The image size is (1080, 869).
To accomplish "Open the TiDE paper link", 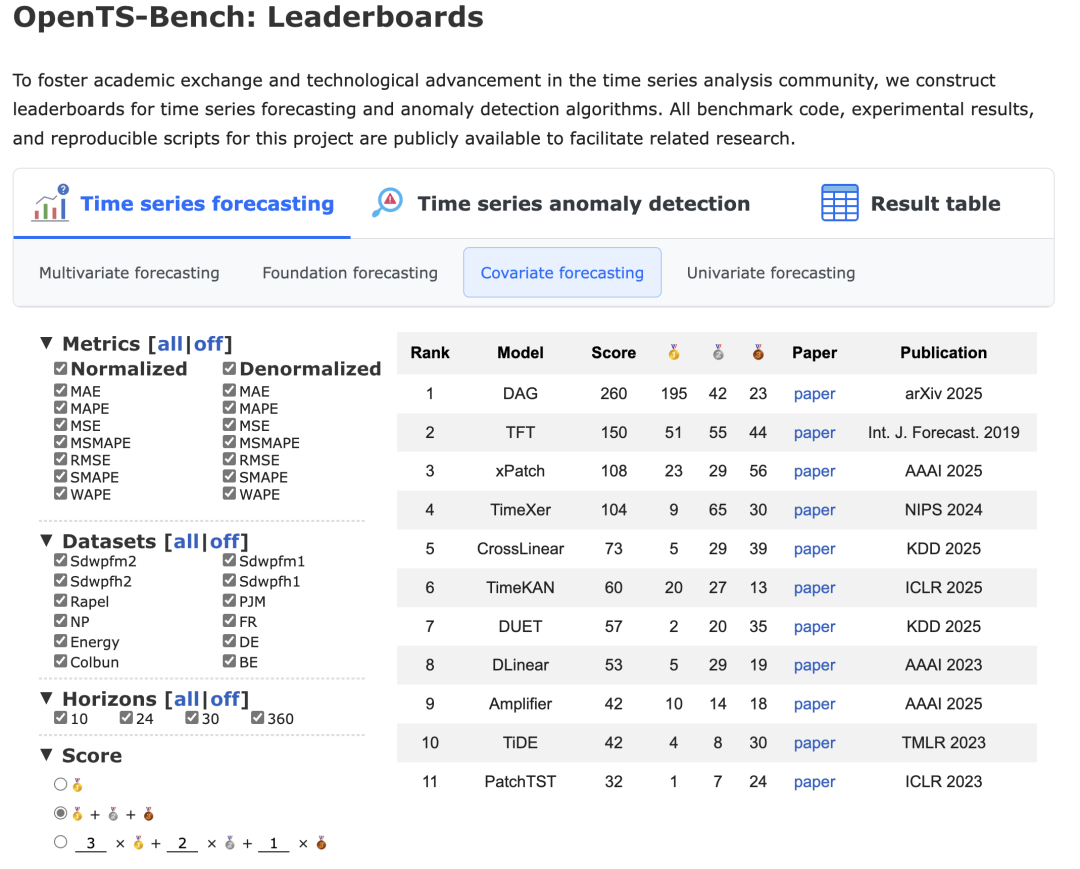I will [x=814, y=743].
